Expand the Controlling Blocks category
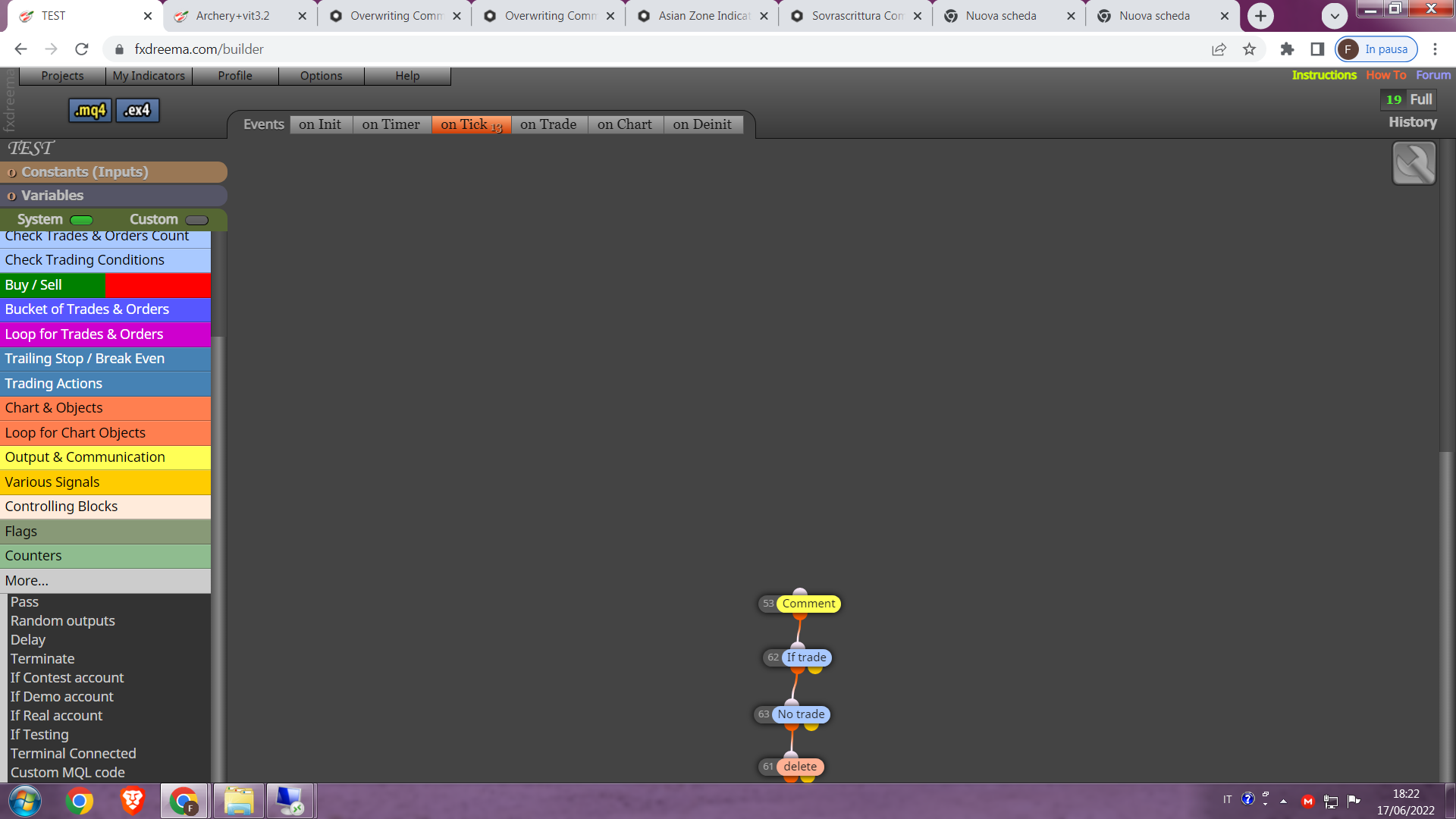Viewport: 1456px width, 819px height. point(105,507)
